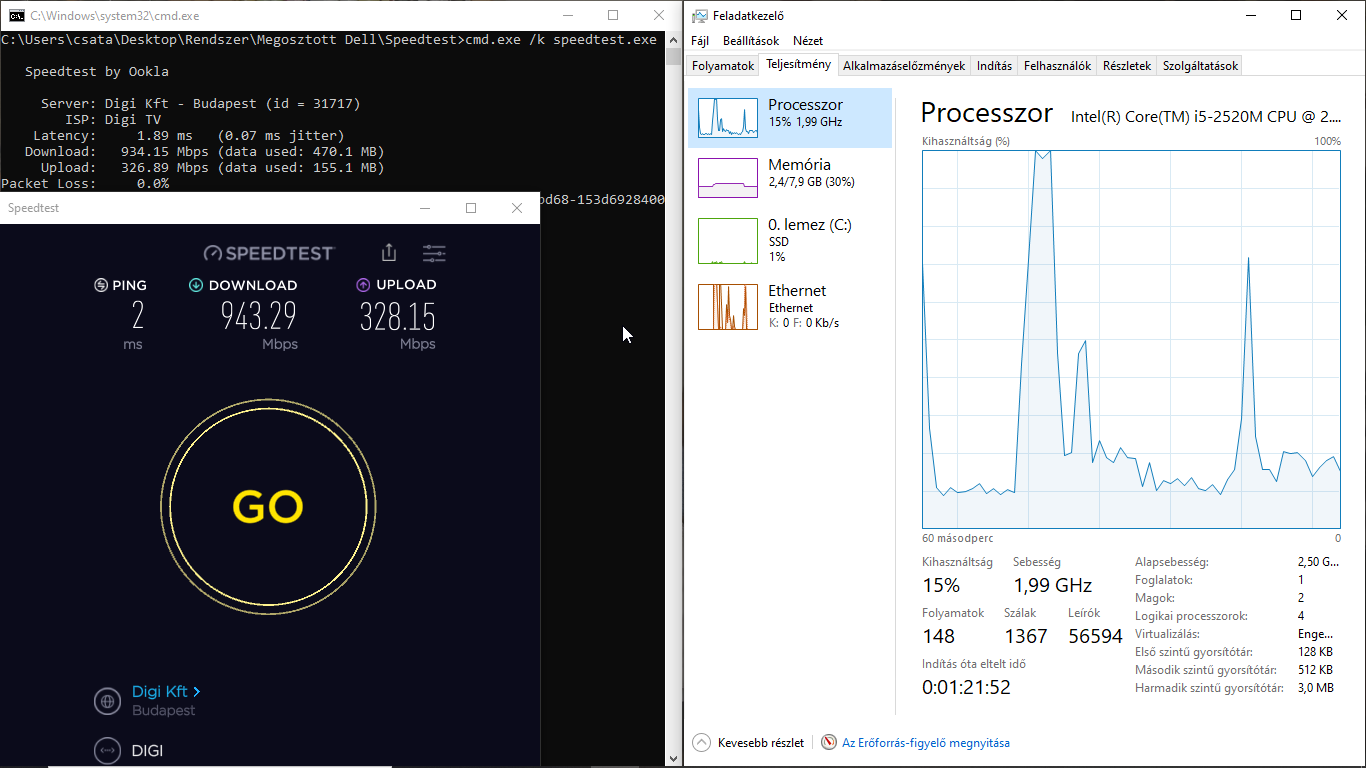Click the Speedtest by Ookla line
The height and width of the screenshot is (768, 1366).
click(x=97, y=71)
